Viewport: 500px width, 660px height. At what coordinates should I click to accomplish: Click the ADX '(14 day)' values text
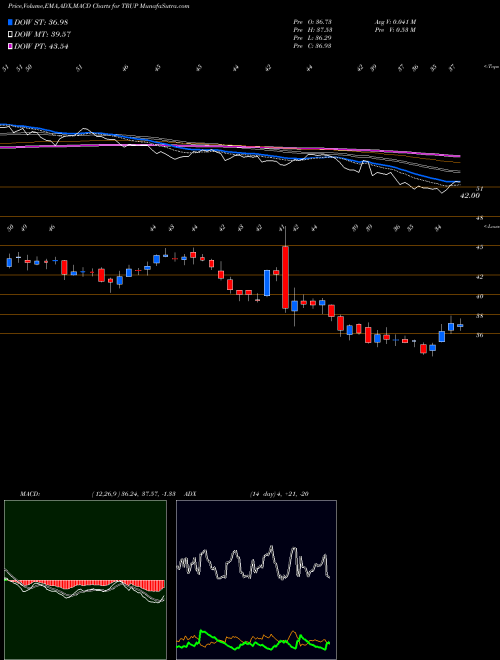280,494
